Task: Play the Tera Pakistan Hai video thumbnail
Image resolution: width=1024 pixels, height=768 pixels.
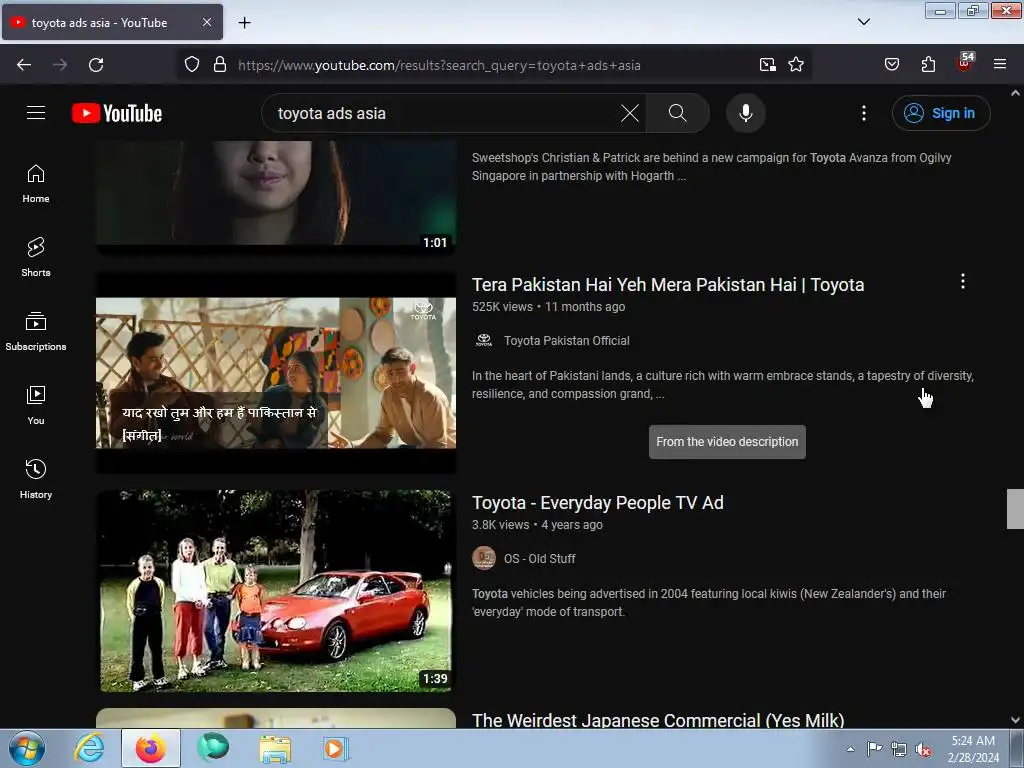Action: (x=276, y=372)
